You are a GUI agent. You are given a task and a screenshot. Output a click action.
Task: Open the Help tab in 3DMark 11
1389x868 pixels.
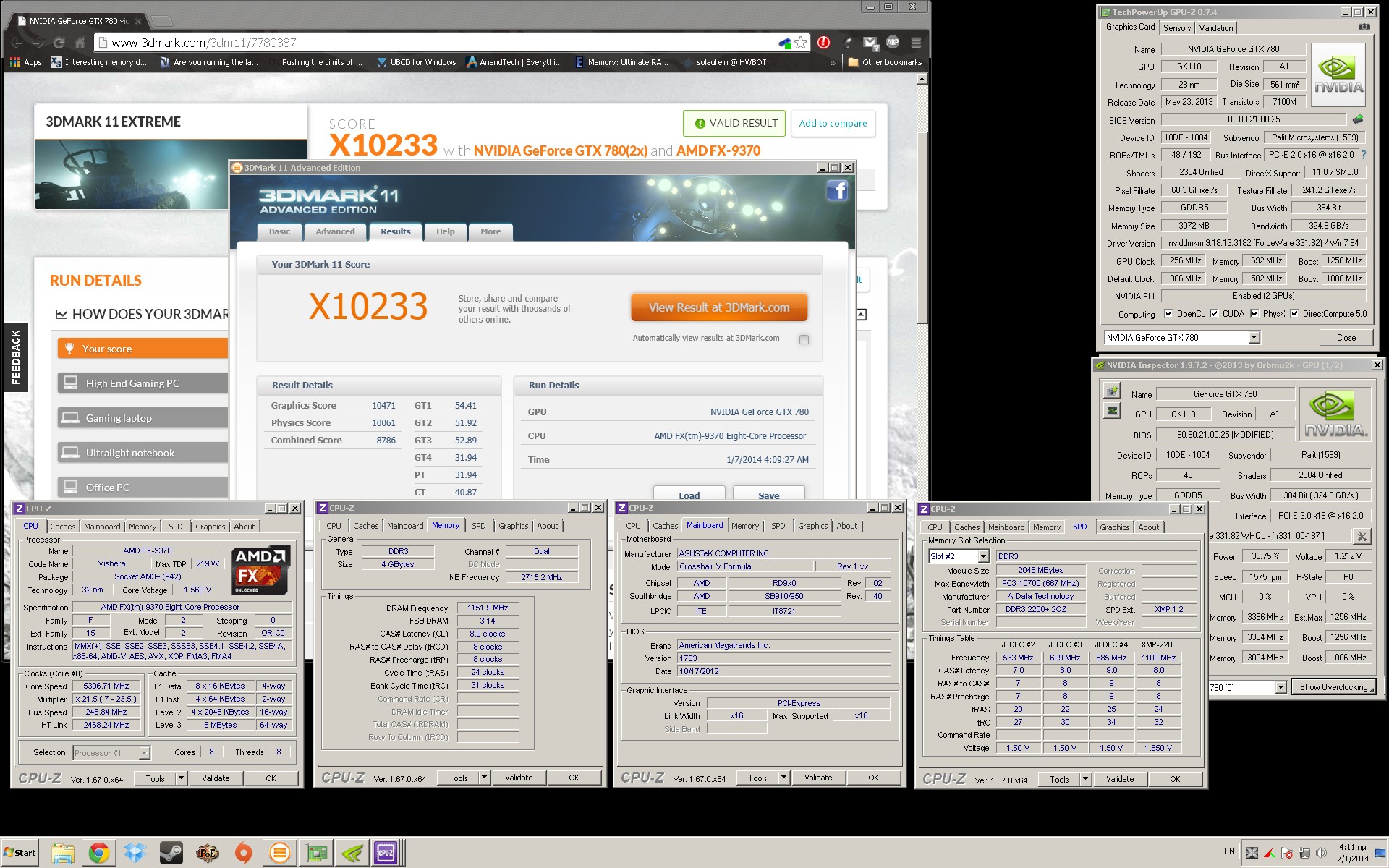pos(446,231)
